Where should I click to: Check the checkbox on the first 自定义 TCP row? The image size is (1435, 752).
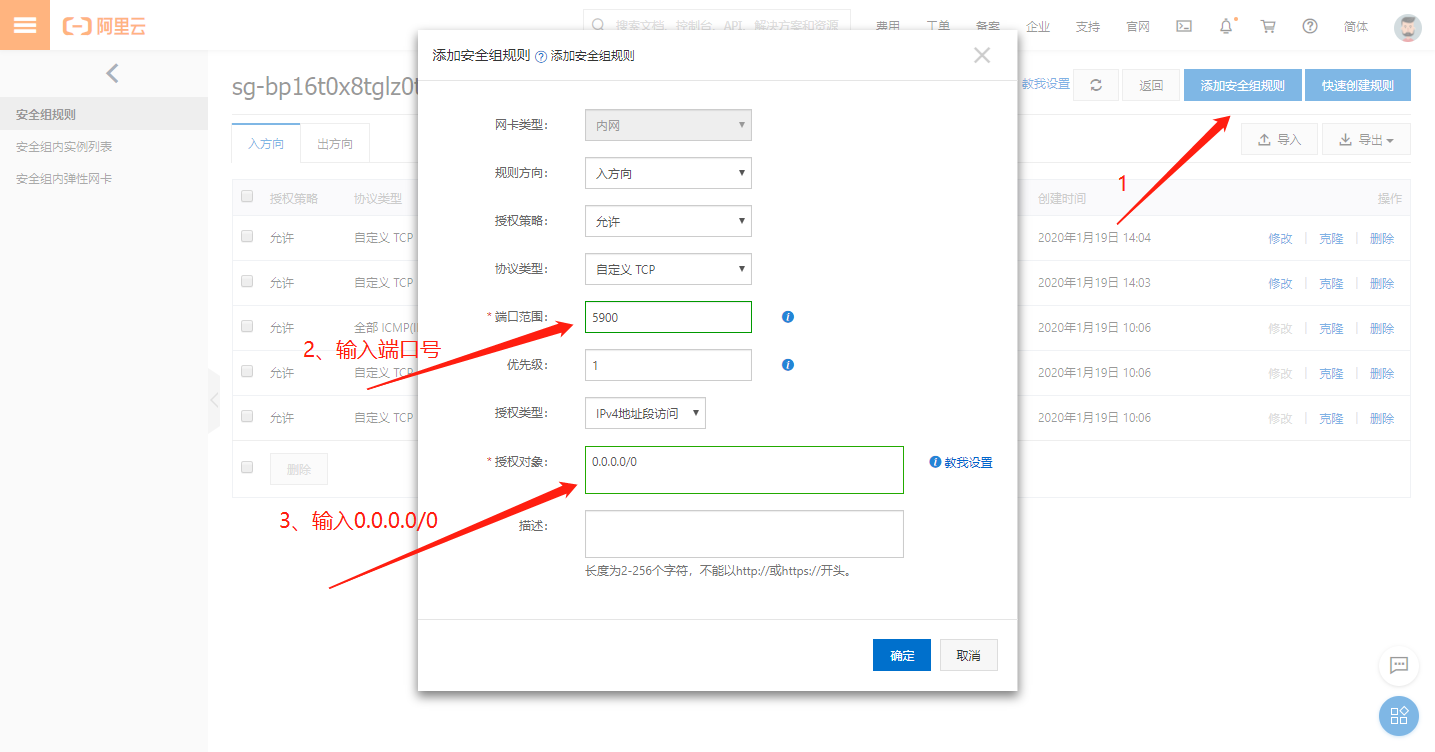pos(247,237)
